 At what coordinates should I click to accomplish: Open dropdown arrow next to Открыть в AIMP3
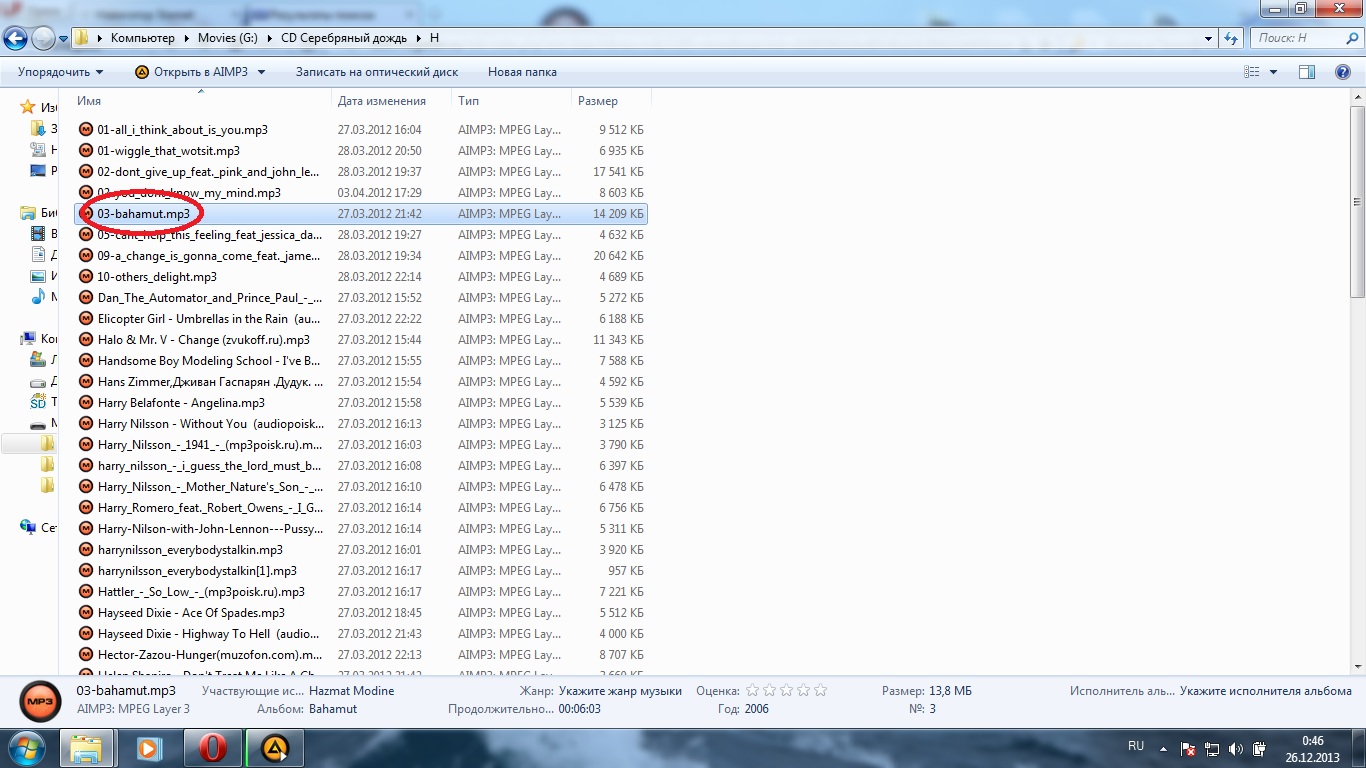click(x=261, y=72)
